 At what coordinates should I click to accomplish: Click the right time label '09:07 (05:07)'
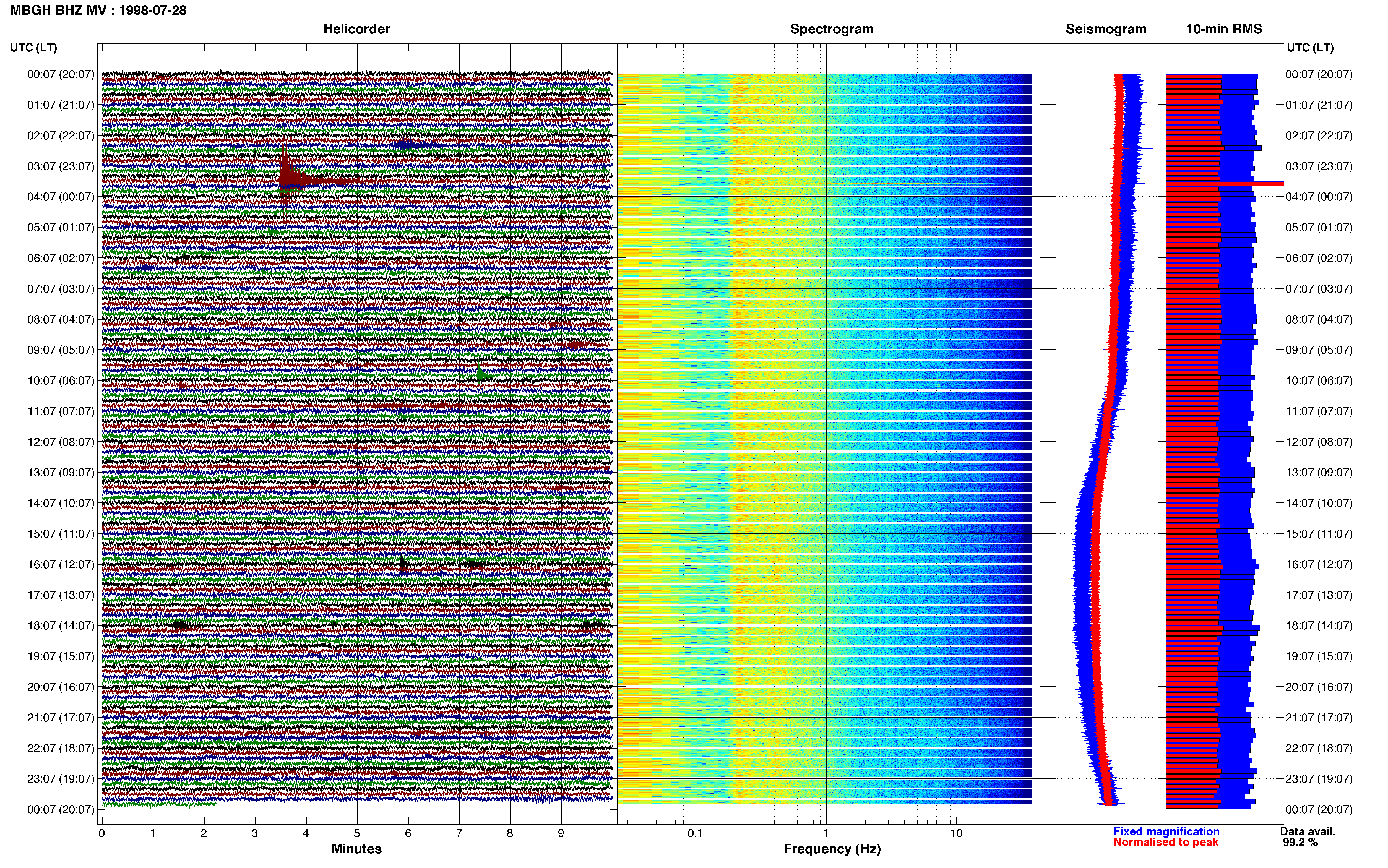(1319, 350)
